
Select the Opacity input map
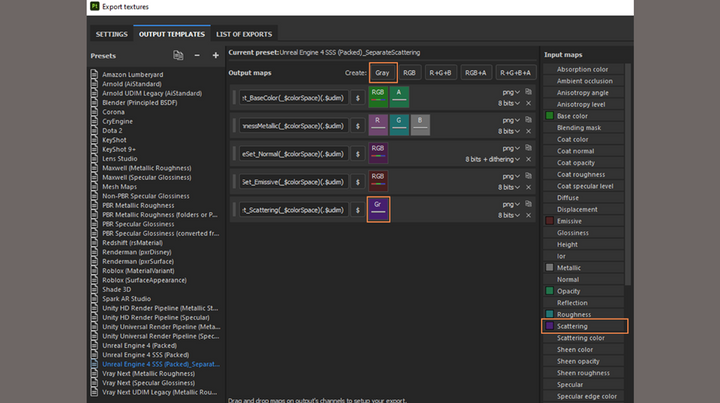pyautogui.click(x=583, y=291)
